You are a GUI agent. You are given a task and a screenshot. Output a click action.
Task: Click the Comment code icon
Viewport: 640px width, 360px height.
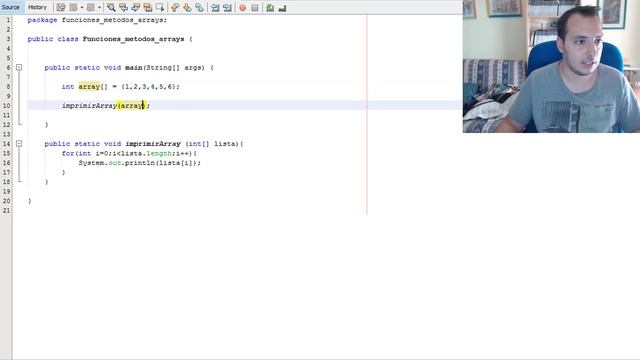(270, 7)
